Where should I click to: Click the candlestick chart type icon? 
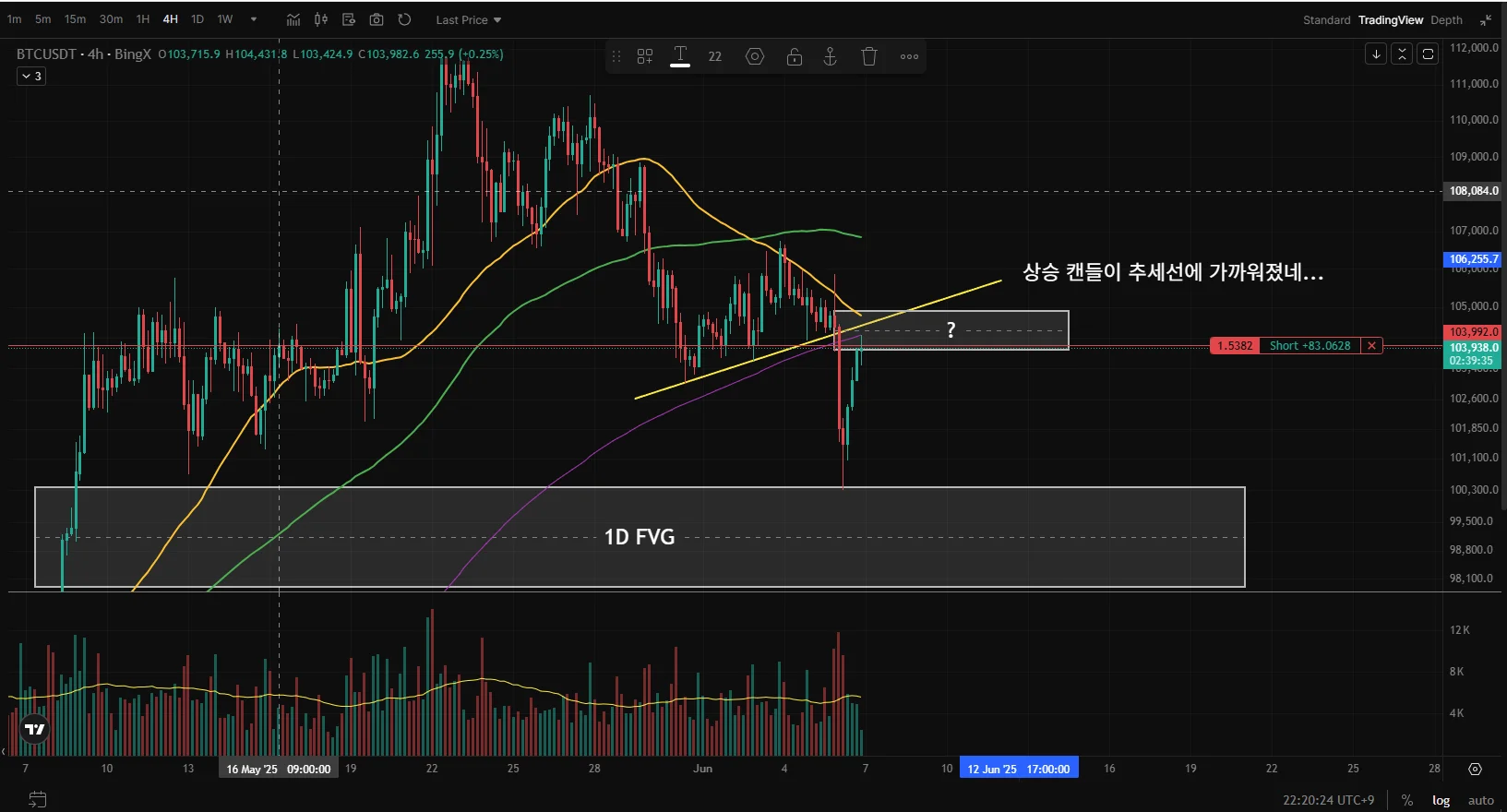320,19
